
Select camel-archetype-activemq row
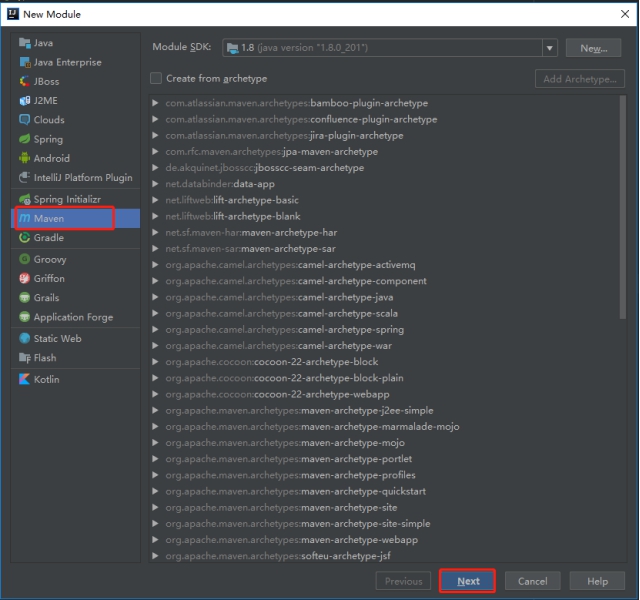tap(384, 264)
